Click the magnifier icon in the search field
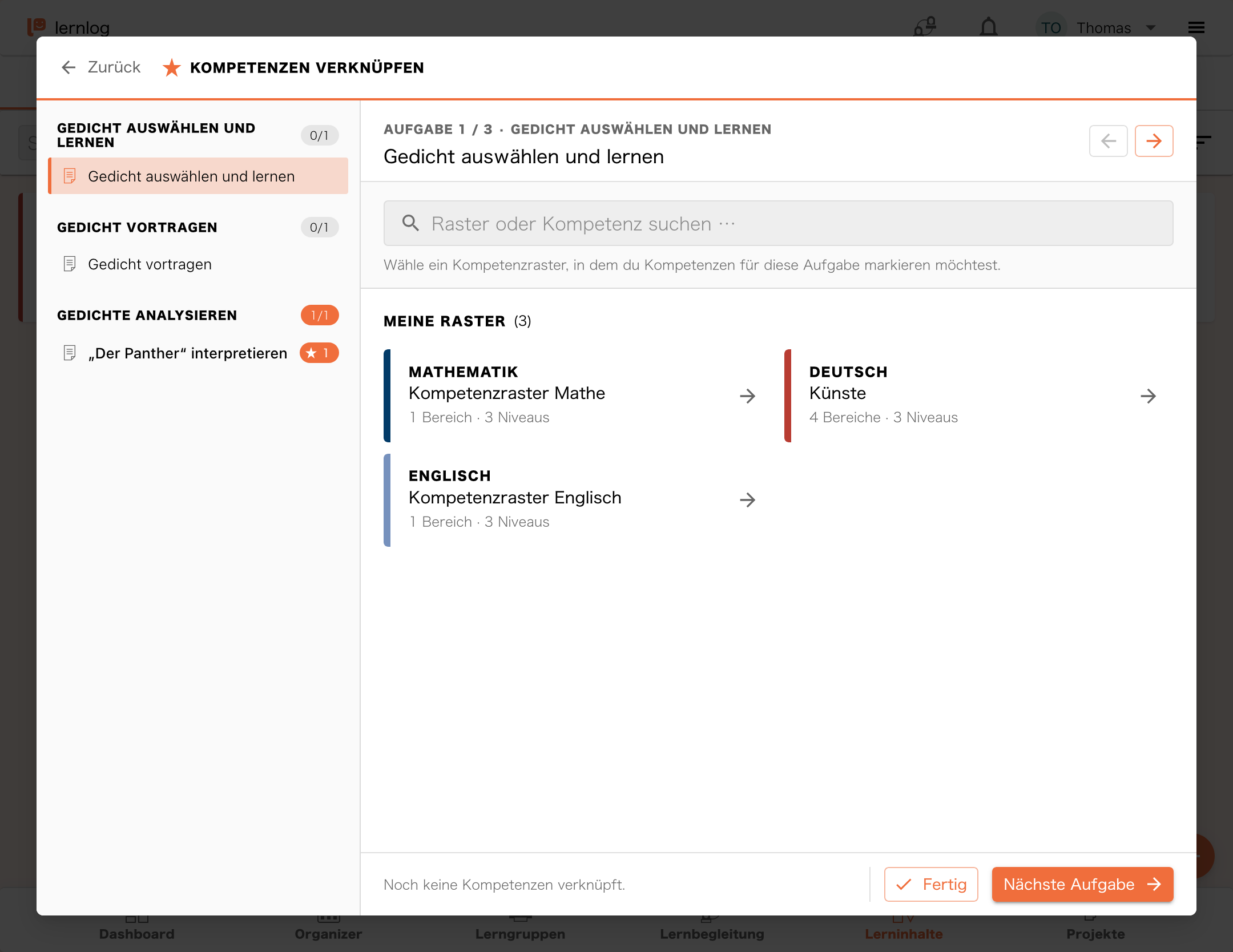This screenshot has width=1233, height=952. [410, 223]
